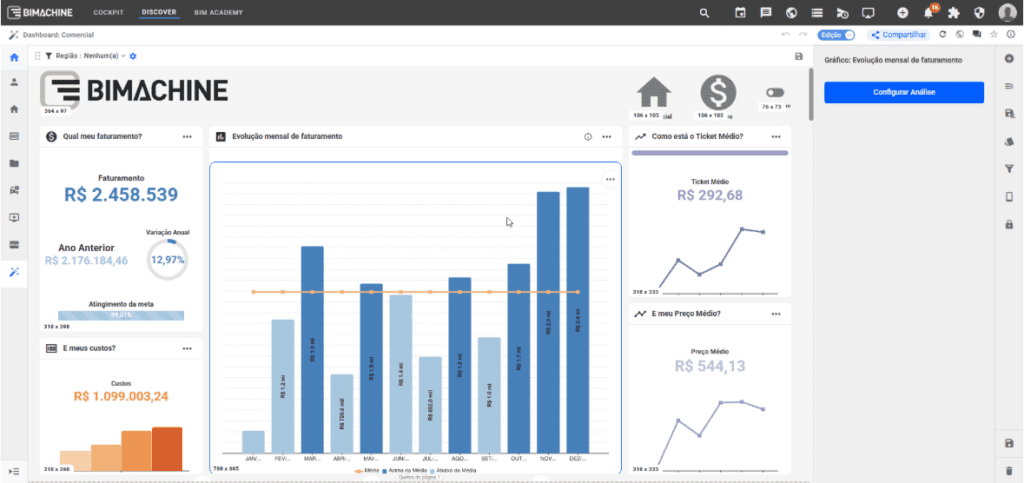Screen dimensions: 1024x483
Task: Click the lock icon in right sidebar
Action: click(x=1009, y=223)
